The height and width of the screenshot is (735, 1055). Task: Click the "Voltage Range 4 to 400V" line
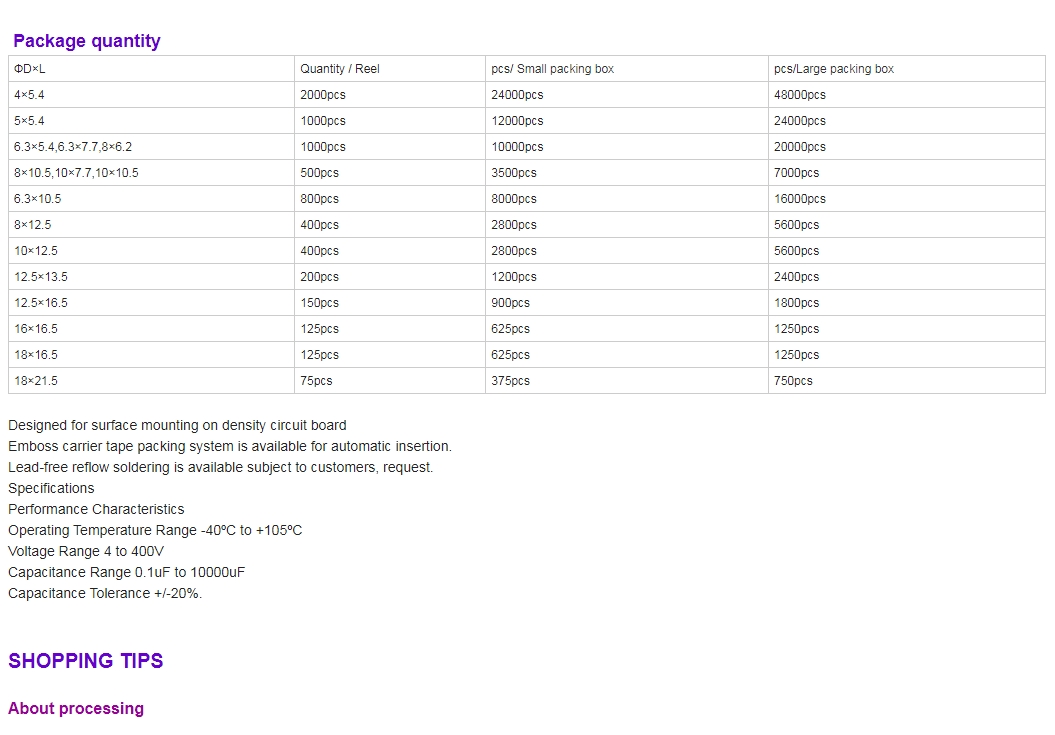coord(86,551)
